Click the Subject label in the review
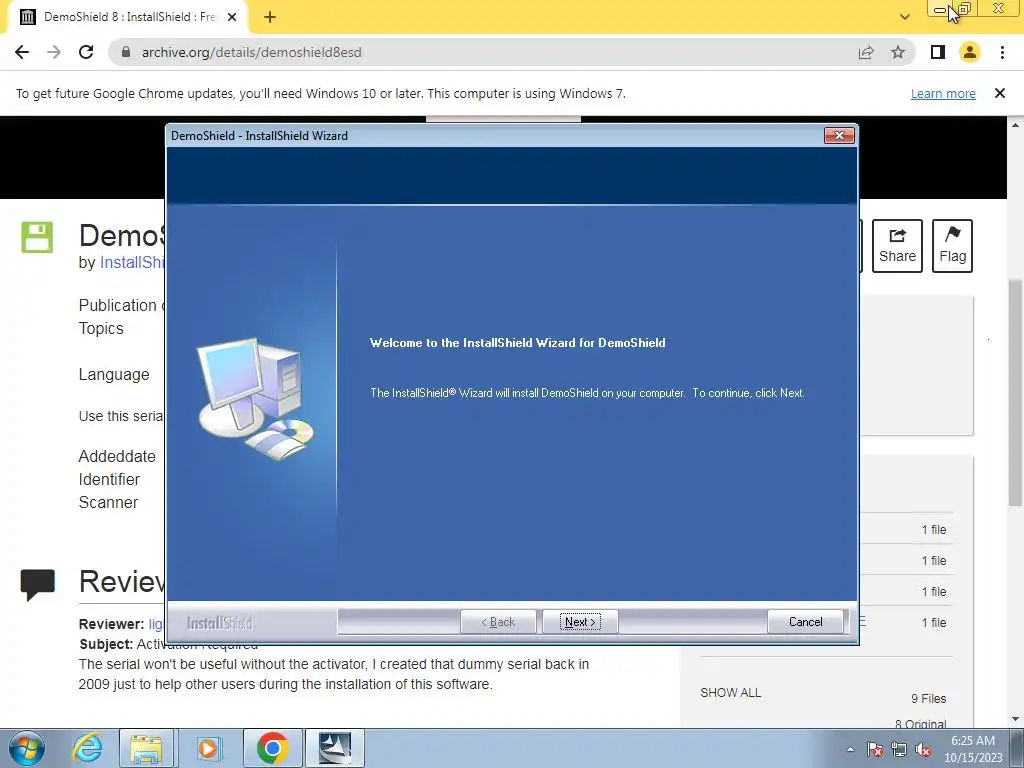Image resolution: width=1024 pixels, height=768 pixels. tap(106, 644)
